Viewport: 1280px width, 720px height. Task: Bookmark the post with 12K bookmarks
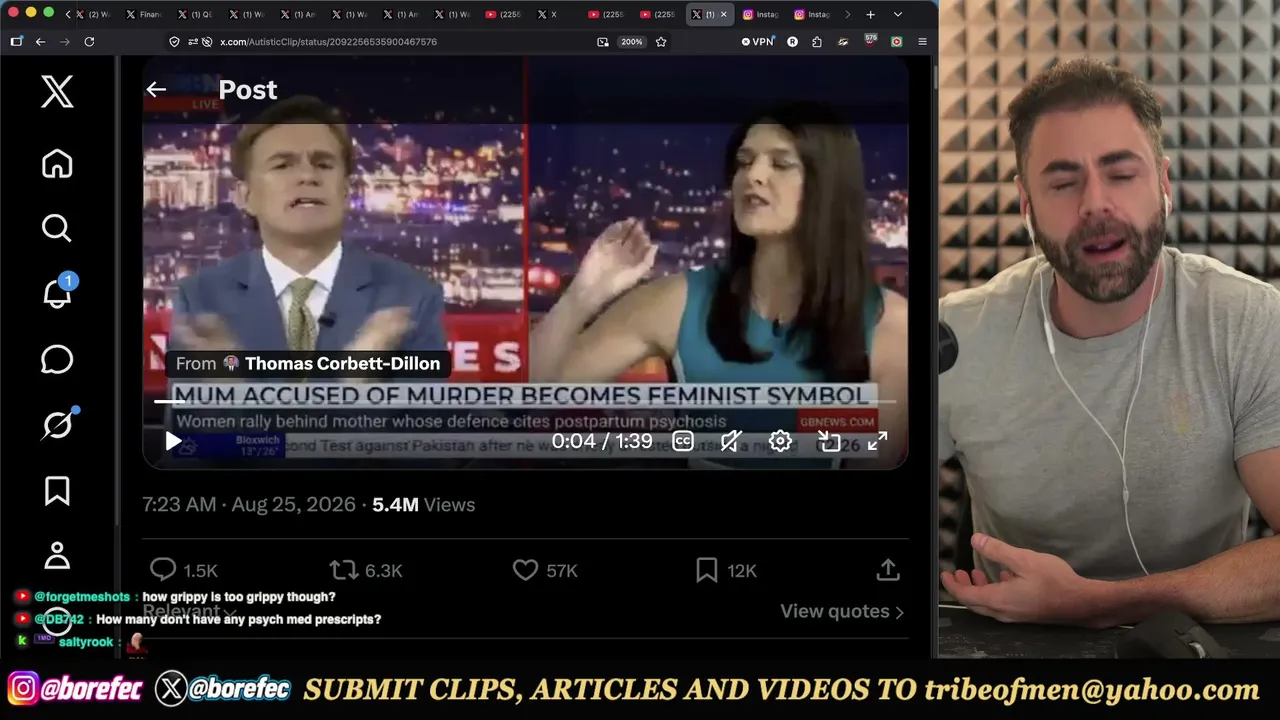(x=726, y=570)
